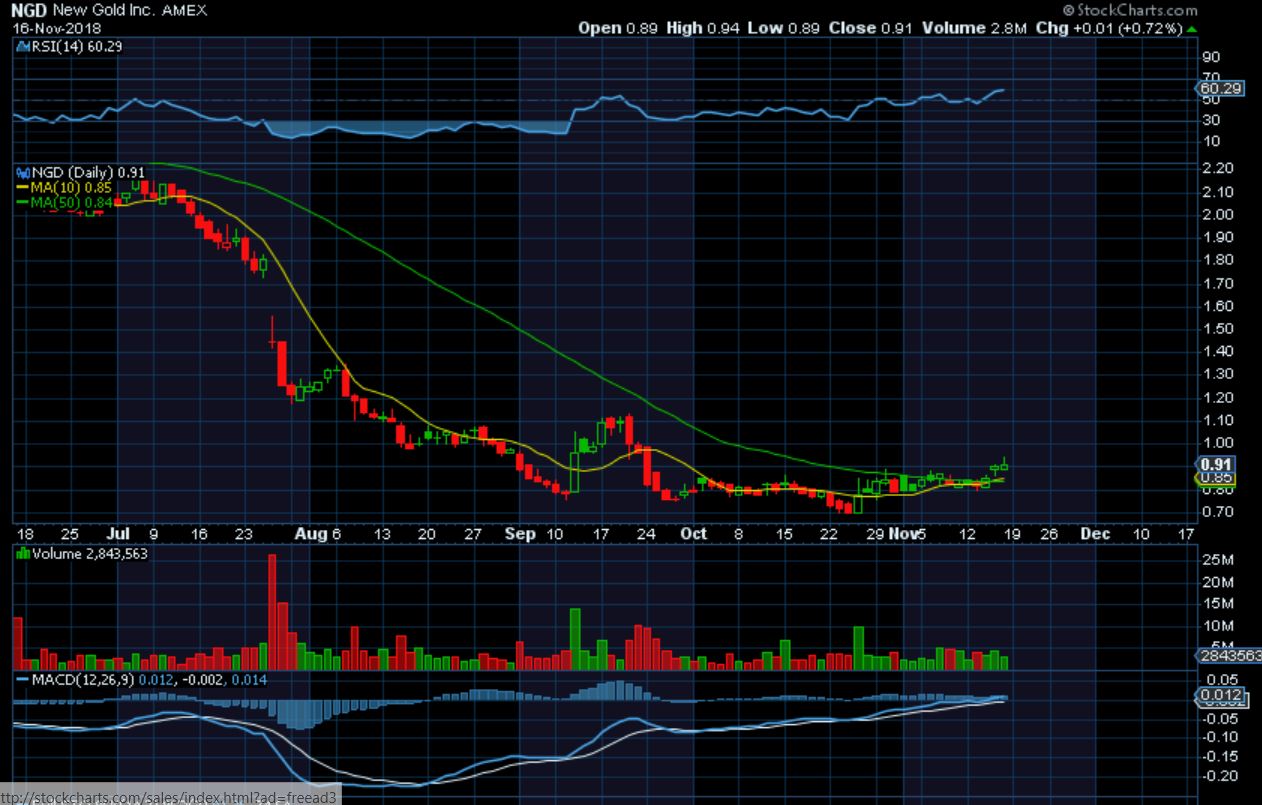The width and height of the screenshot is (1262, 805).
Task: Click the 60.29 RSI value tag
Action: tap(1219, 89)
